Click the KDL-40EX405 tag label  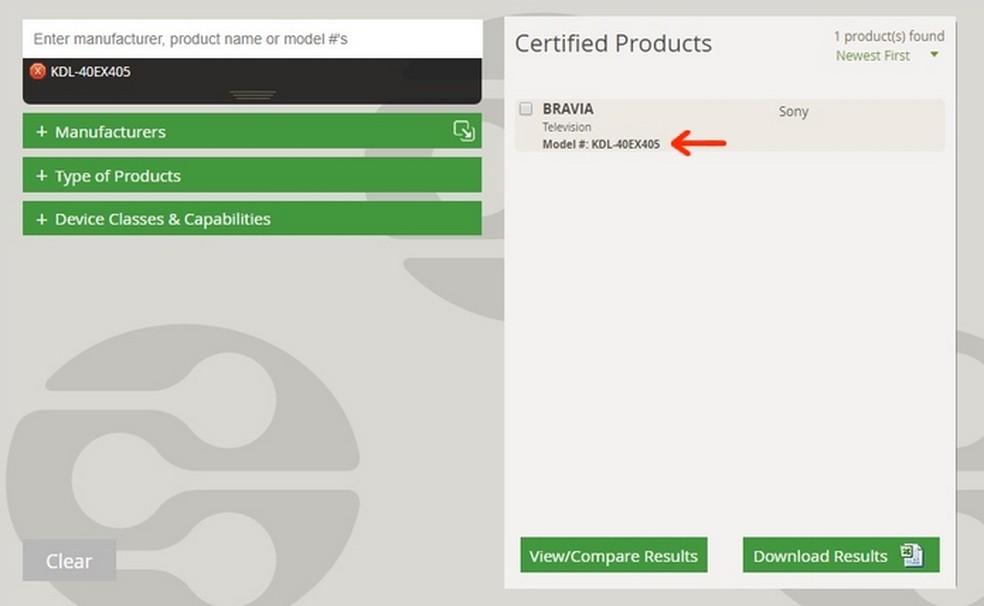click(91, 72)
